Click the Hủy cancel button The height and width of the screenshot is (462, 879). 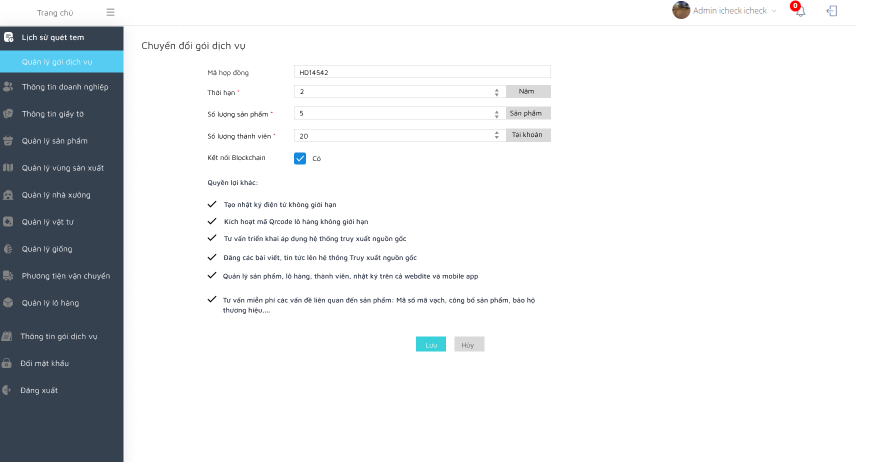469,344
